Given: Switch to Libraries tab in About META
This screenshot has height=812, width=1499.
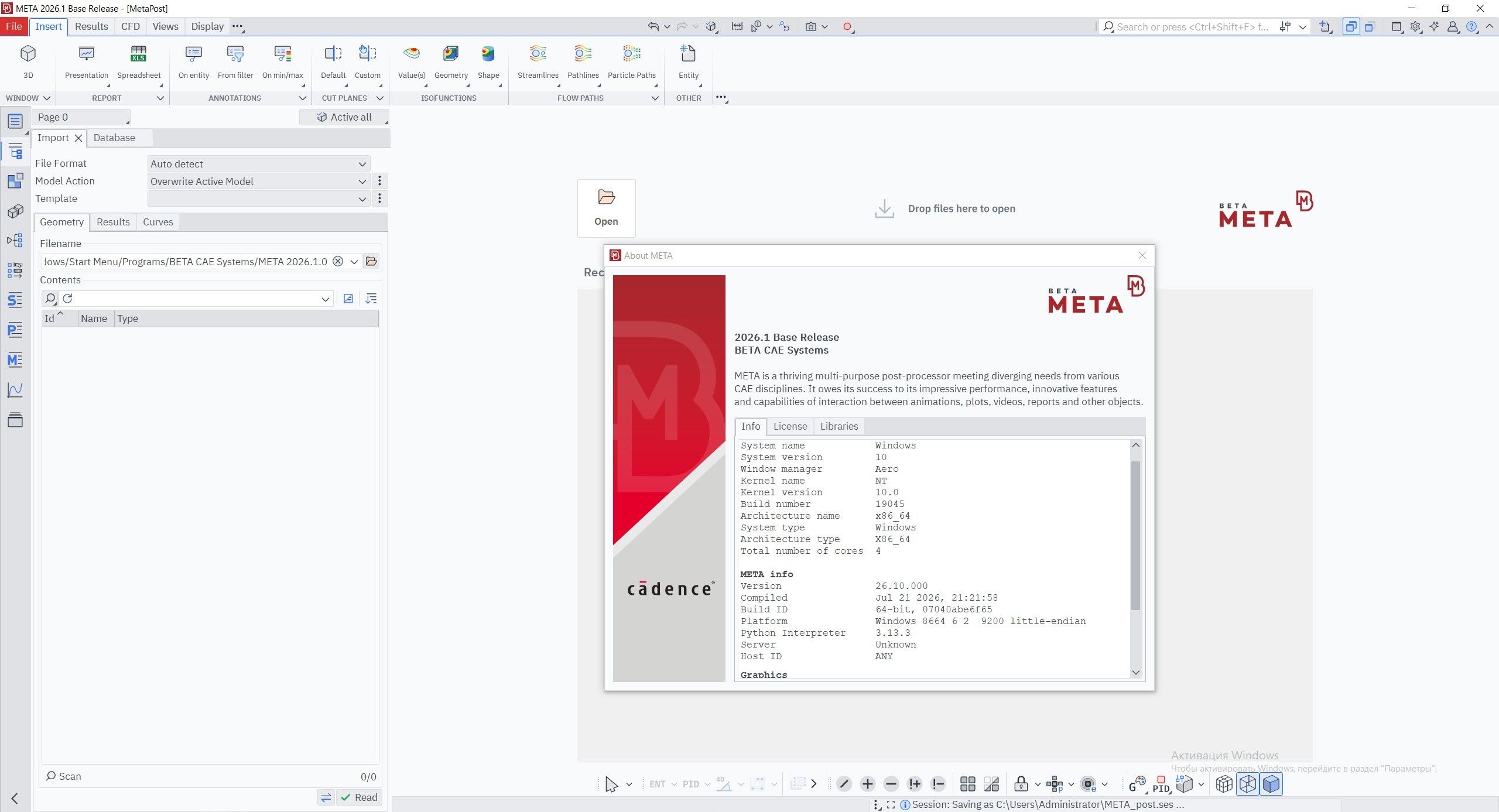Looking at the screenshot, I should 839,426.
